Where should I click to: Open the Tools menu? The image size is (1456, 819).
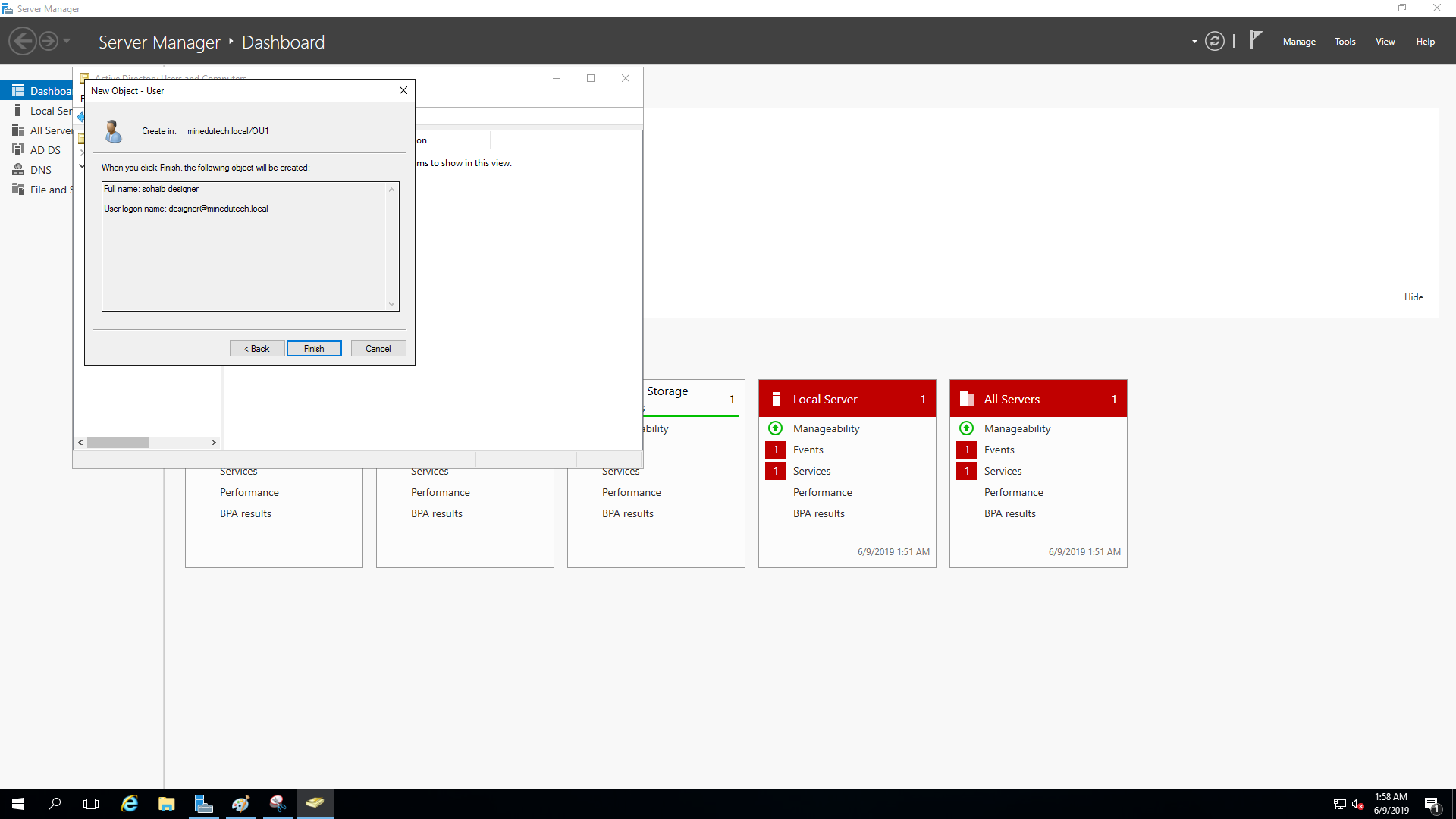[1345, 42]
